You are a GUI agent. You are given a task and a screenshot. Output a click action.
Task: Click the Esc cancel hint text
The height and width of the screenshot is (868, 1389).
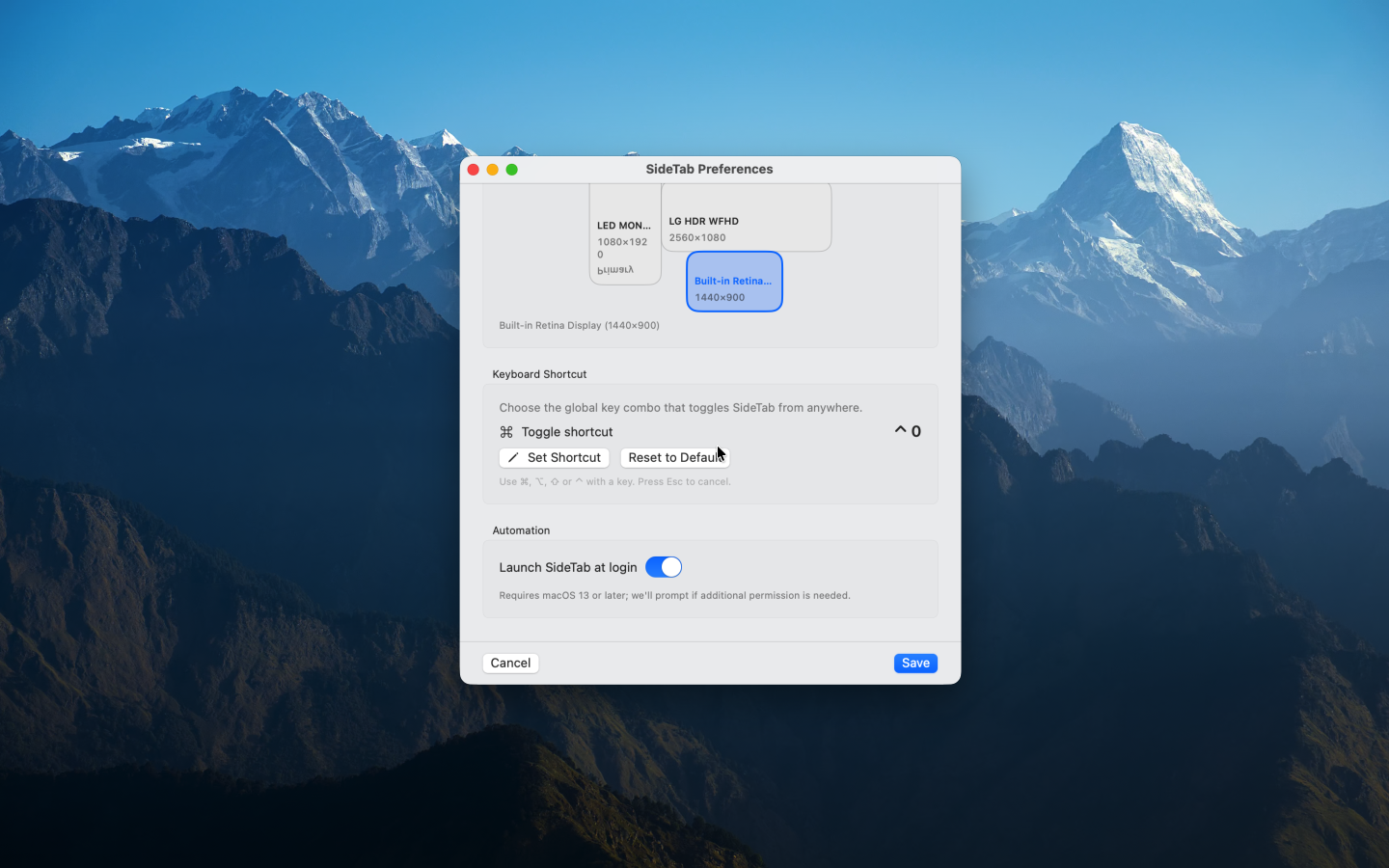tap(614, 481)
